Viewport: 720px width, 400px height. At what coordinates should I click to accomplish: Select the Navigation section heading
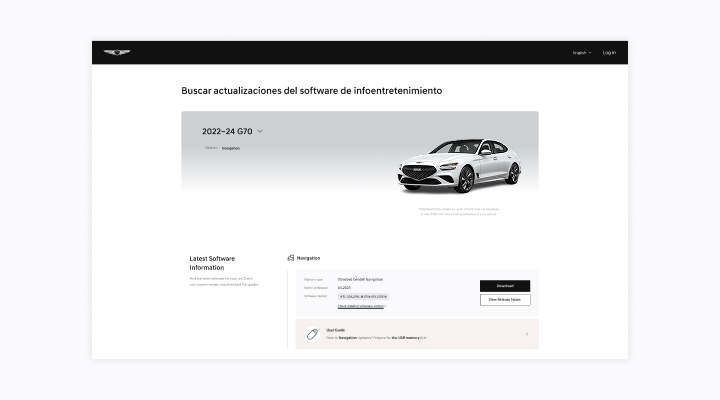(308, 258)
